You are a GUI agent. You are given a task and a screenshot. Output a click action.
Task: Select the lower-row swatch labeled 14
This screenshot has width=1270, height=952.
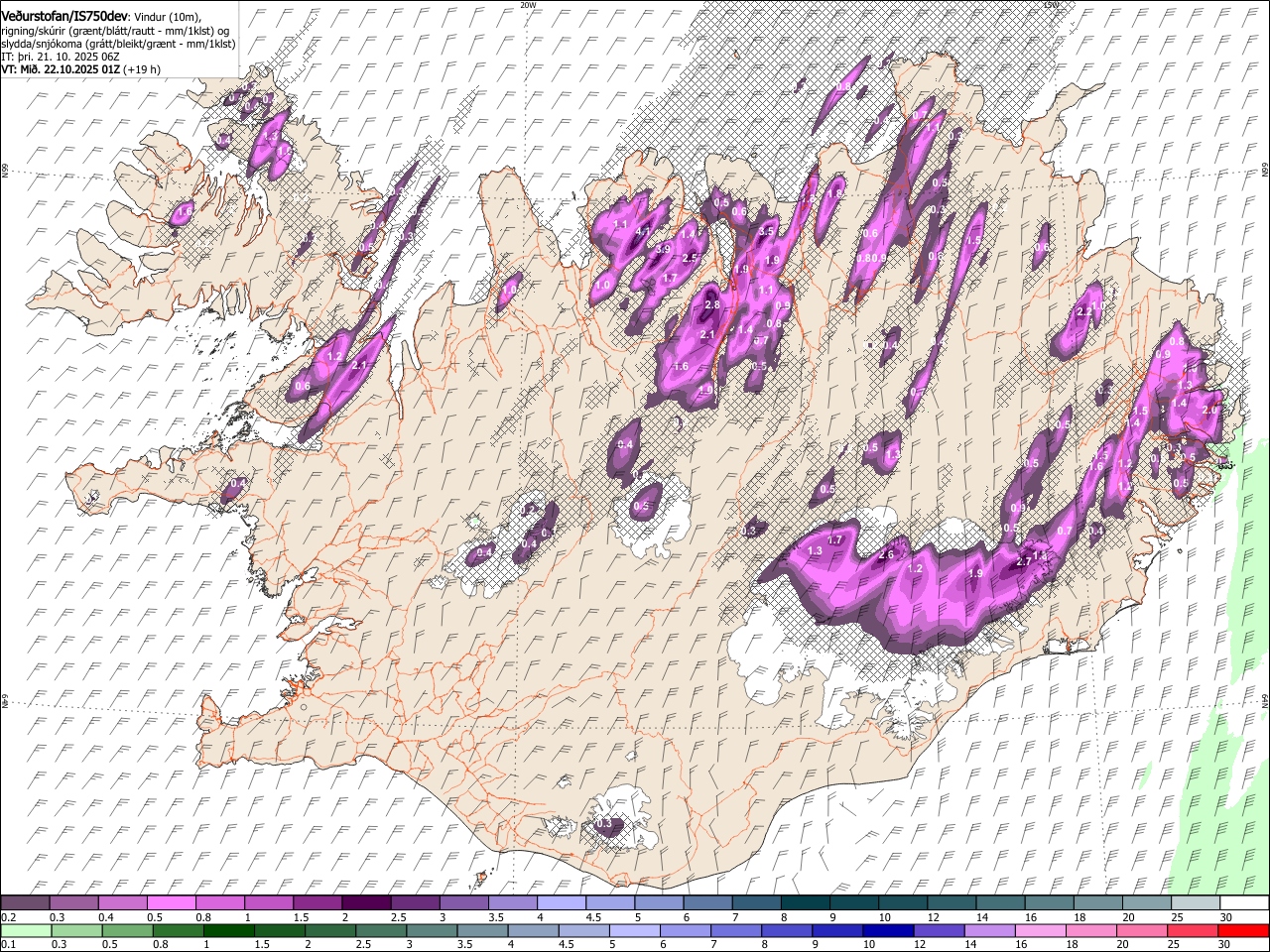[x=988, y=931]
